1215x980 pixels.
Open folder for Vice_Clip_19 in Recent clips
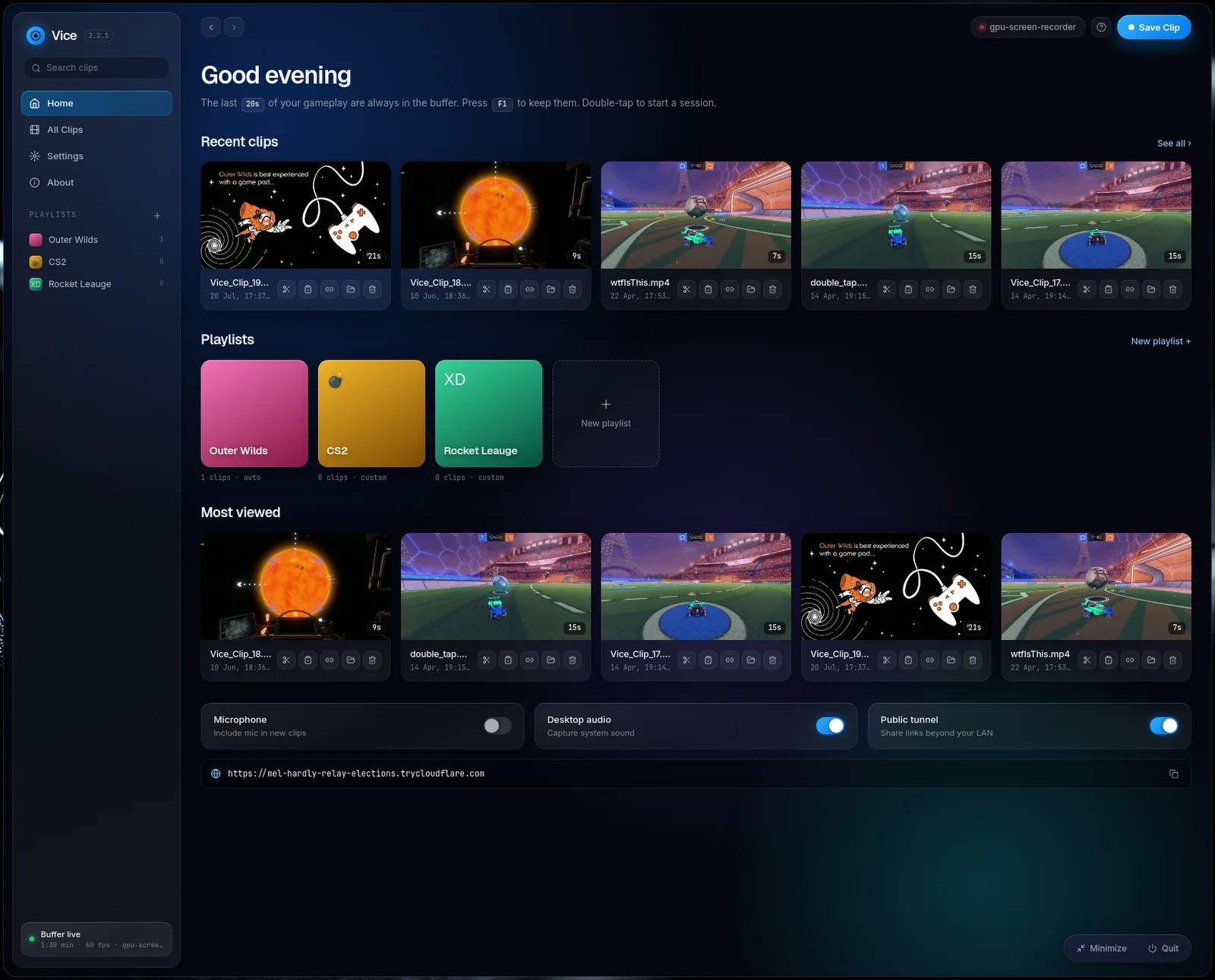tap(351, 289)
